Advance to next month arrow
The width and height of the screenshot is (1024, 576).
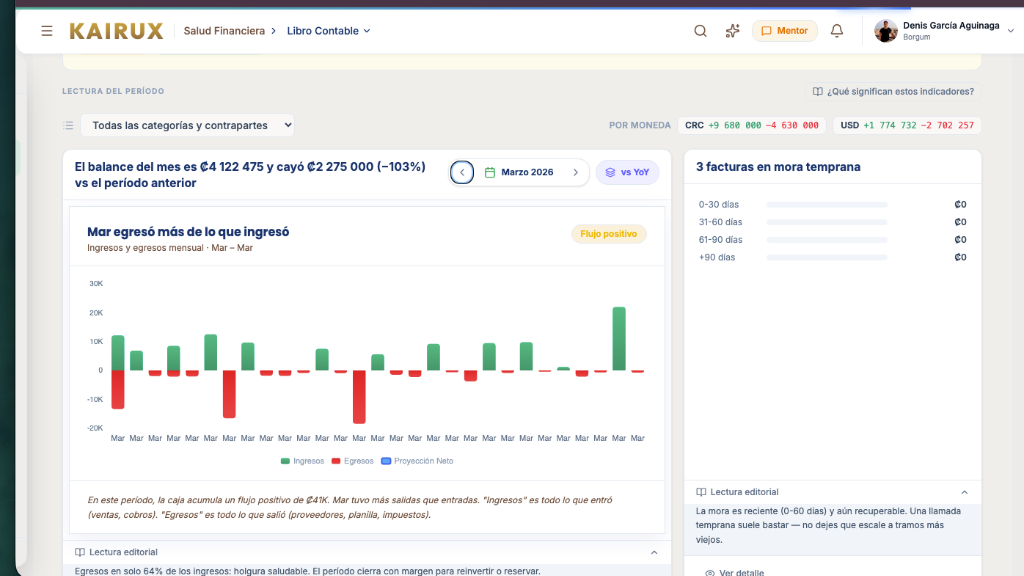coord(575,172)
